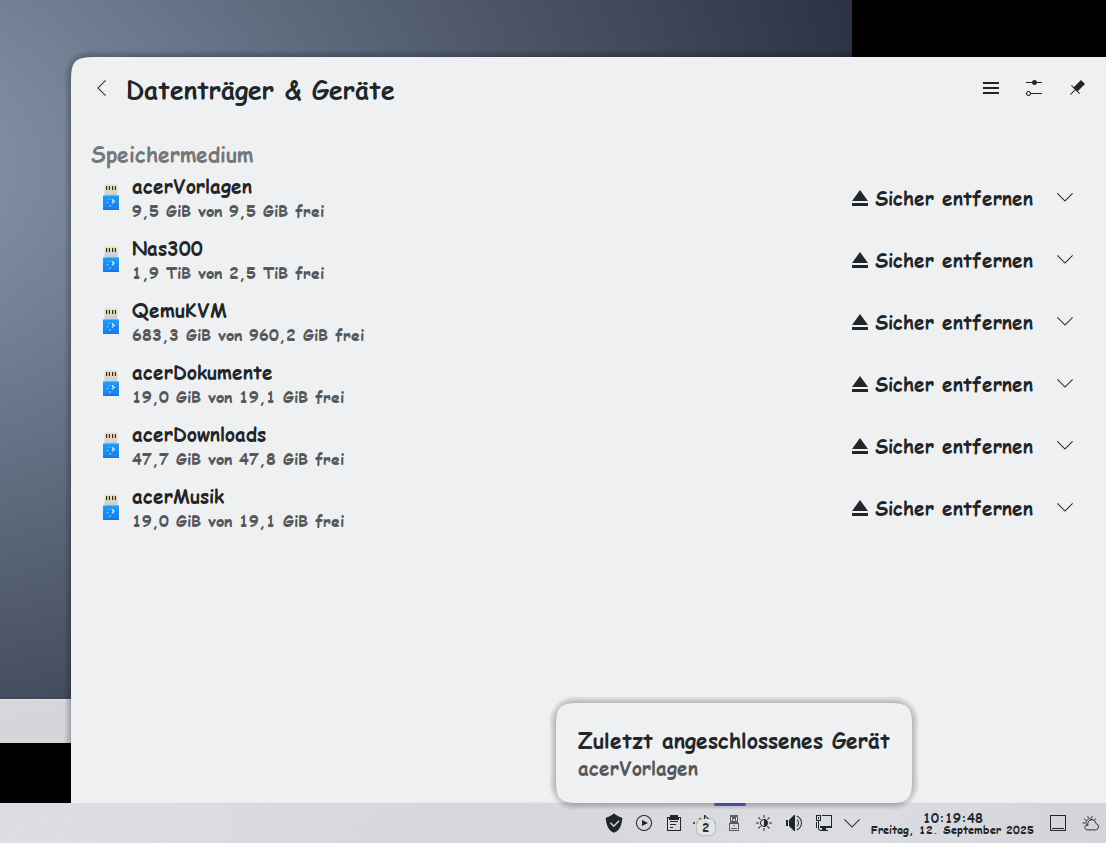
Task: Safely remove the acerVorlagen drive
Action: tap(942, 199)
